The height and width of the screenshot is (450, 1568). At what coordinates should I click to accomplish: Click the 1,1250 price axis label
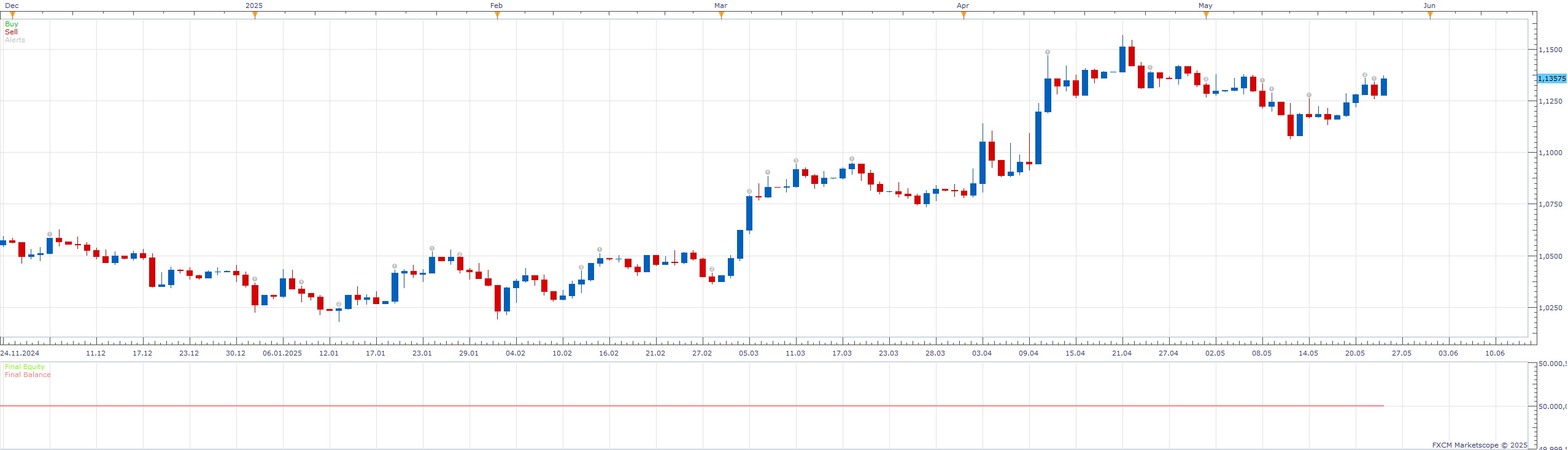coord(1550,101)
